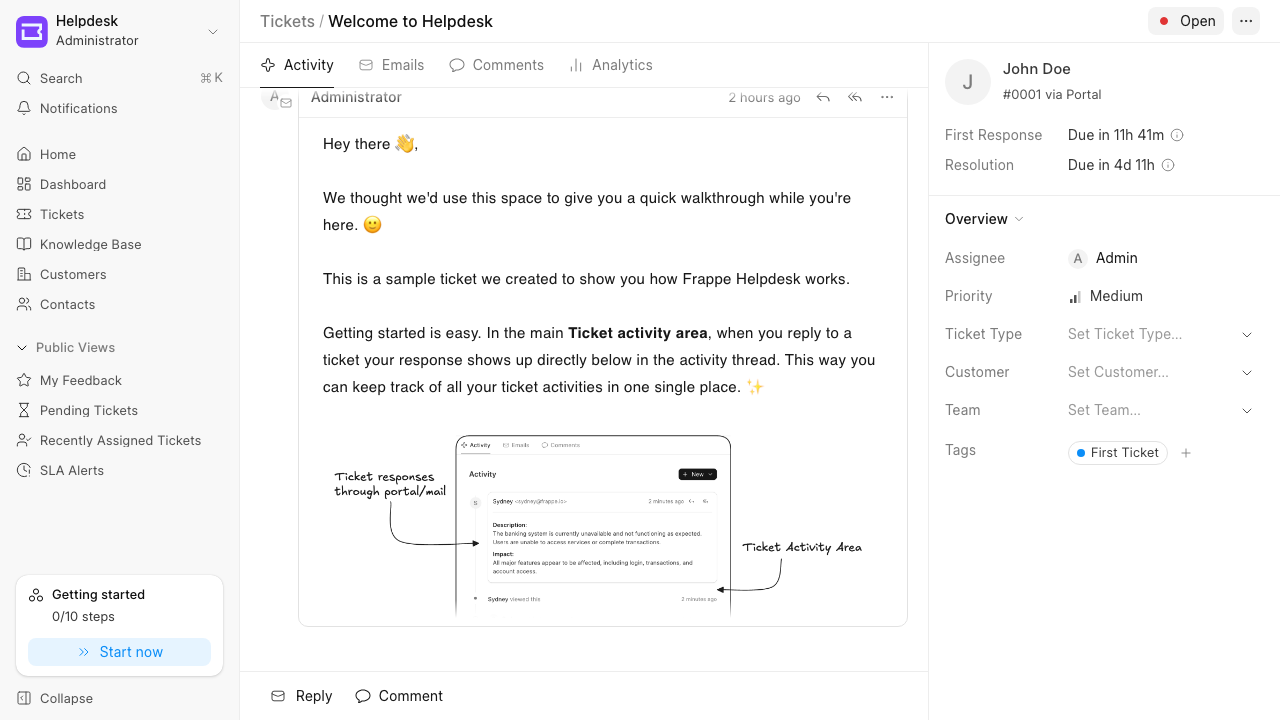Open the Set Team dropdown
Image resolution: width=1280 pixels, height=720 pixels.
click(1160, 410)
